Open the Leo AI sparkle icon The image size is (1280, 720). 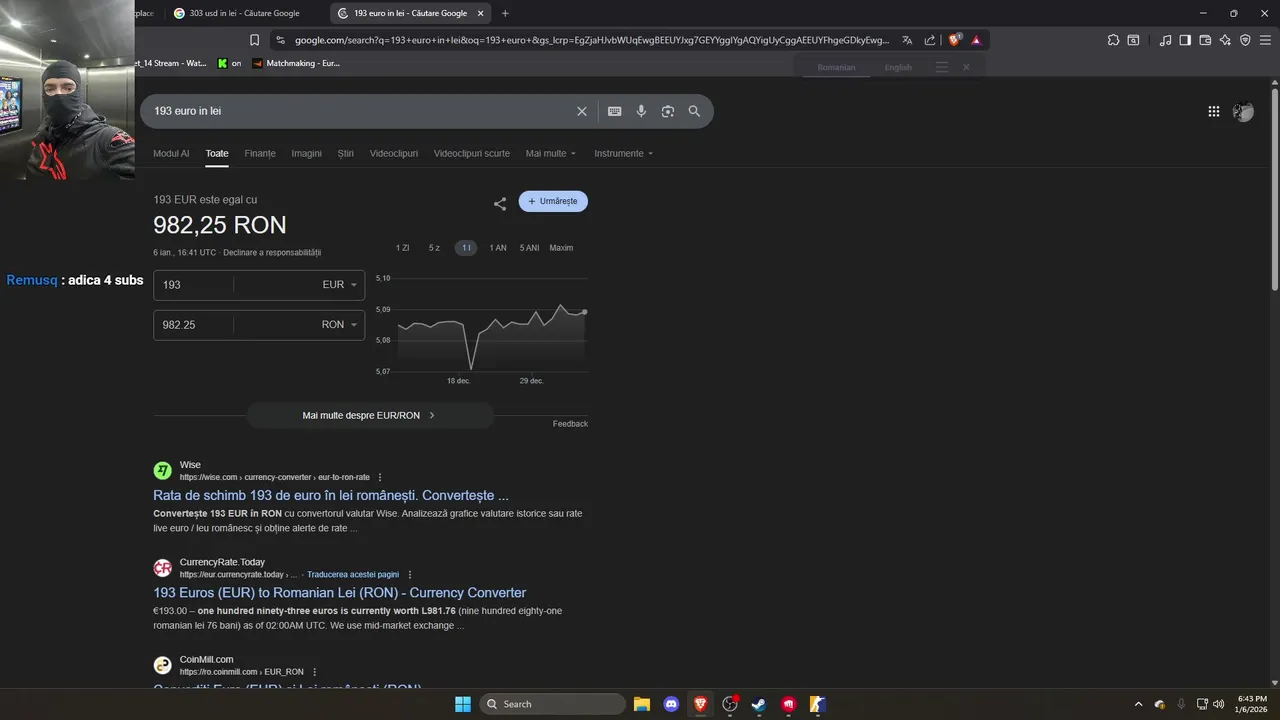(x=1225, y=40)
